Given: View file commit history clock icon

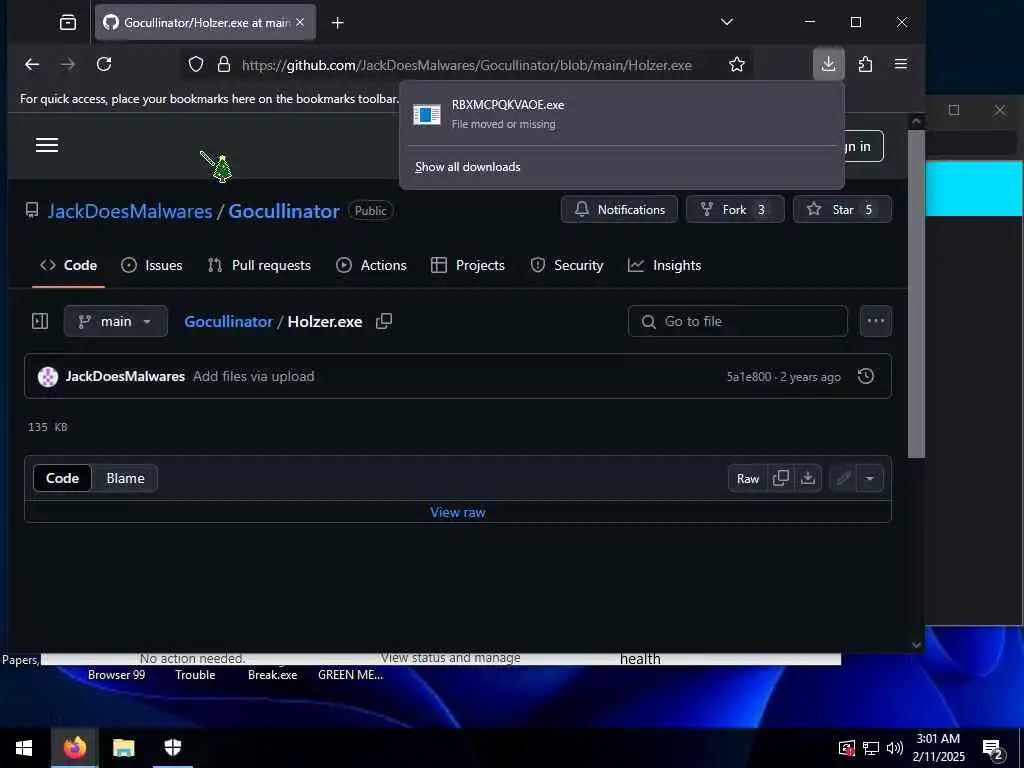Looking at the screenshot, I should (x=865, y=376).
